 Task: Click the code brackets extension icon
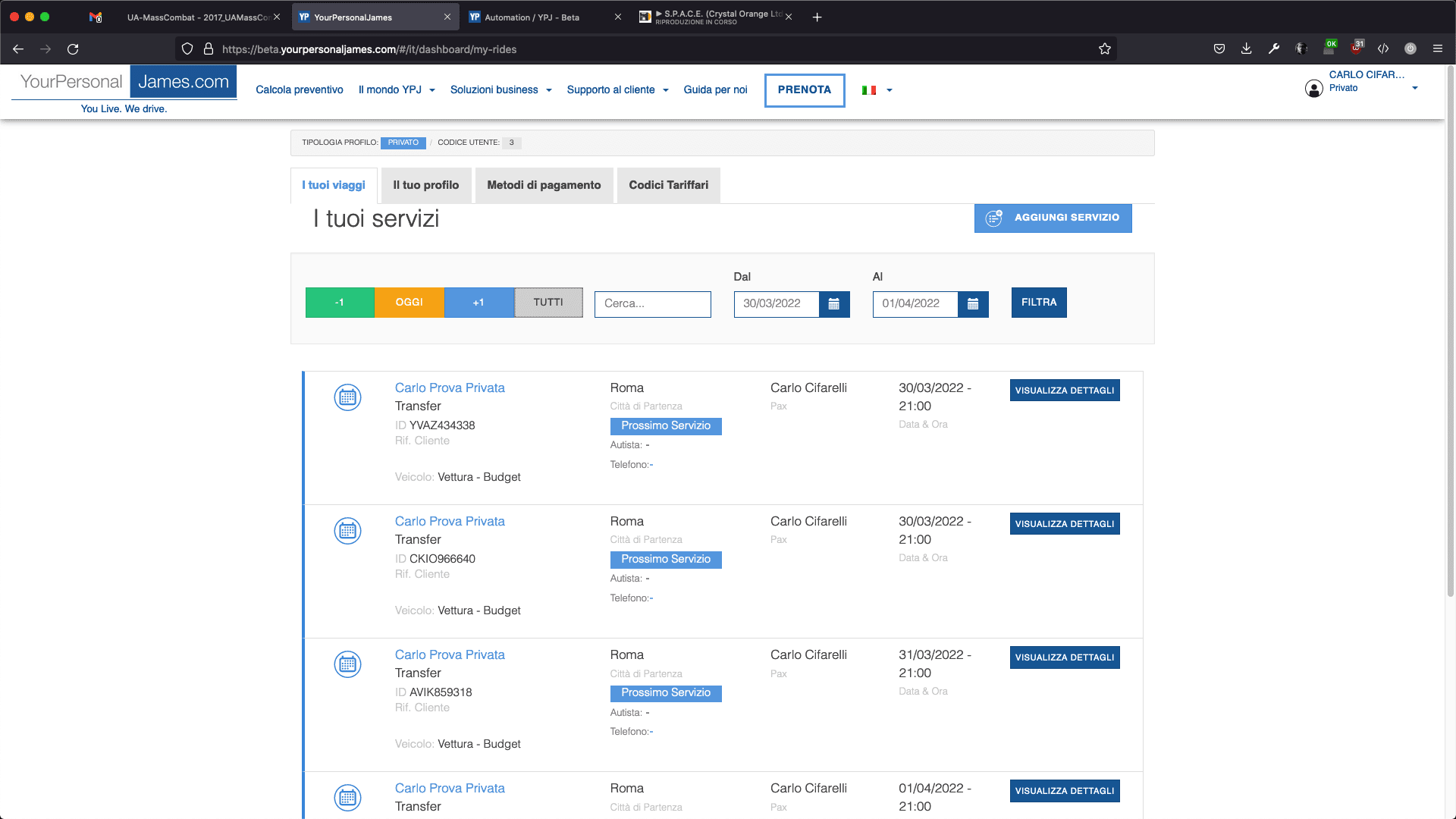(x=1383, y=49)
